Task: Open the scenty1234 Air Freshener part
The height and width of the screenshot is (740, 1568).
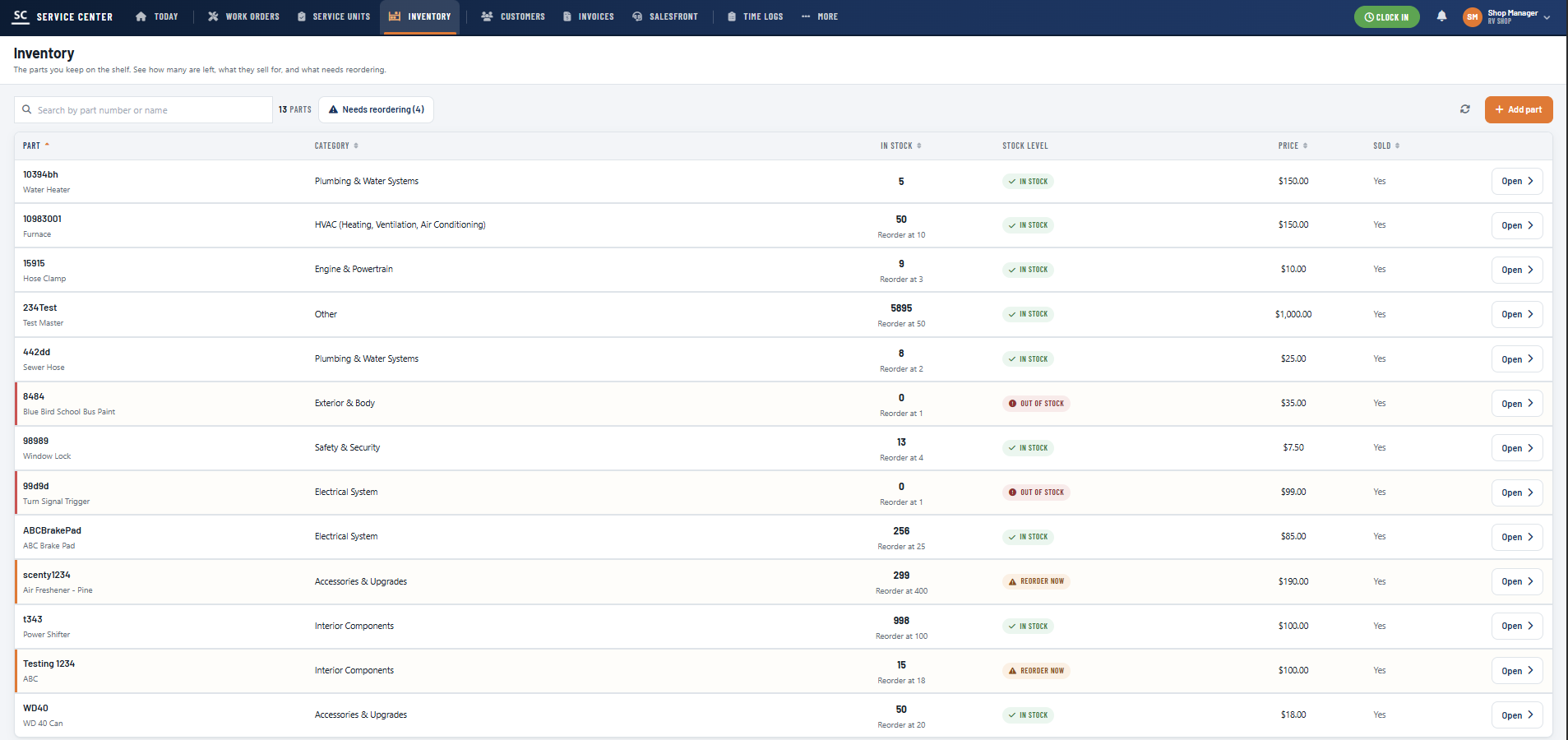Action: (1516, 581)
